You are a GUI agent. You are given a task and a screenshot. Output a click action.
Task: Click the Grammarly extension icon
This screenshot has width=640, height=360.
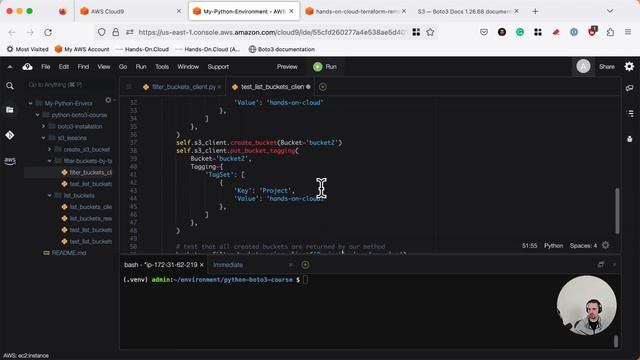[520, 32]
